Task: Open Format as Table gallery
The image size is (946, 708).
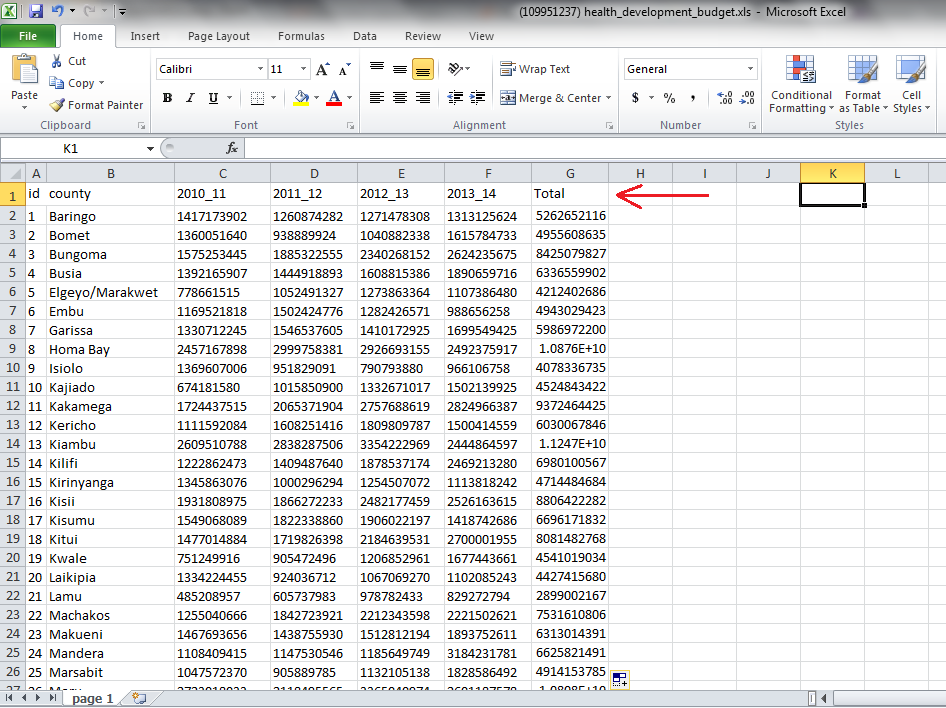Action: (863, 84)
